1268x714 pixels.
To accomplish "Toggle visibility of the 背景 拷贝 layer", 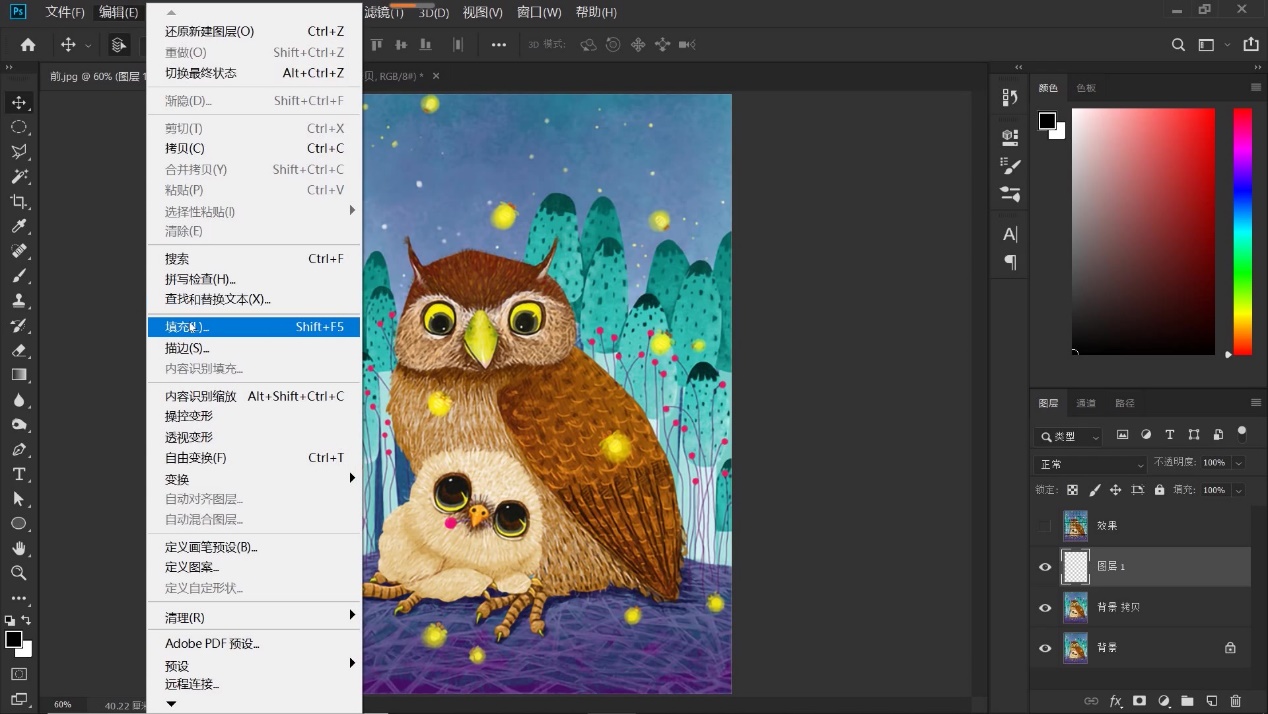I will tap(1045, 608).
